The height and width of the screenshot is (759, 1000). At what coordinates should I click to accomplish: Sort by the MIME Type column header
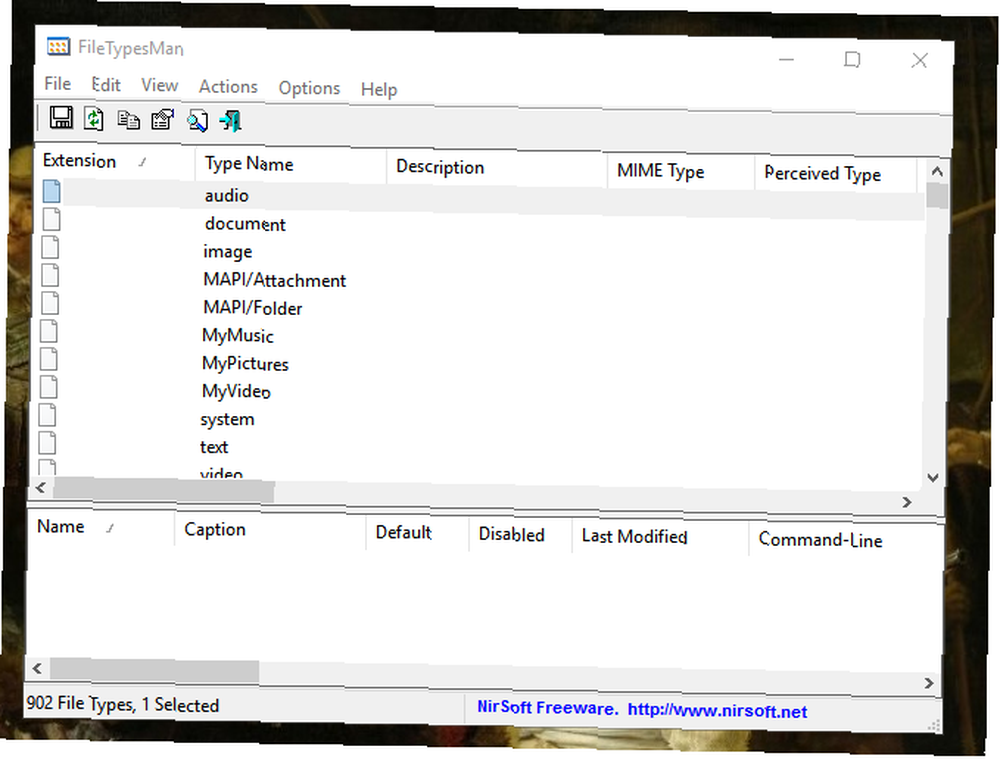[680, 172]
